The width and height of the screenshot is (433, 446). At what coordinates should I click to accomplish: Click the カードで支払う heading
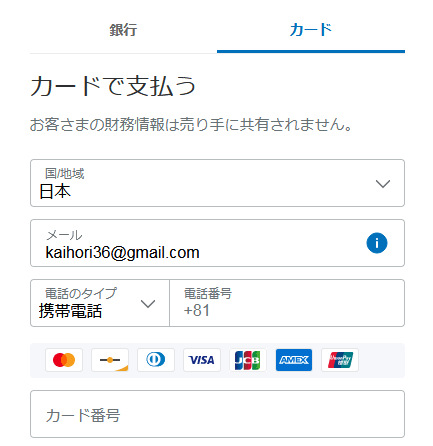pyautogui.click(x=113, y=86)
